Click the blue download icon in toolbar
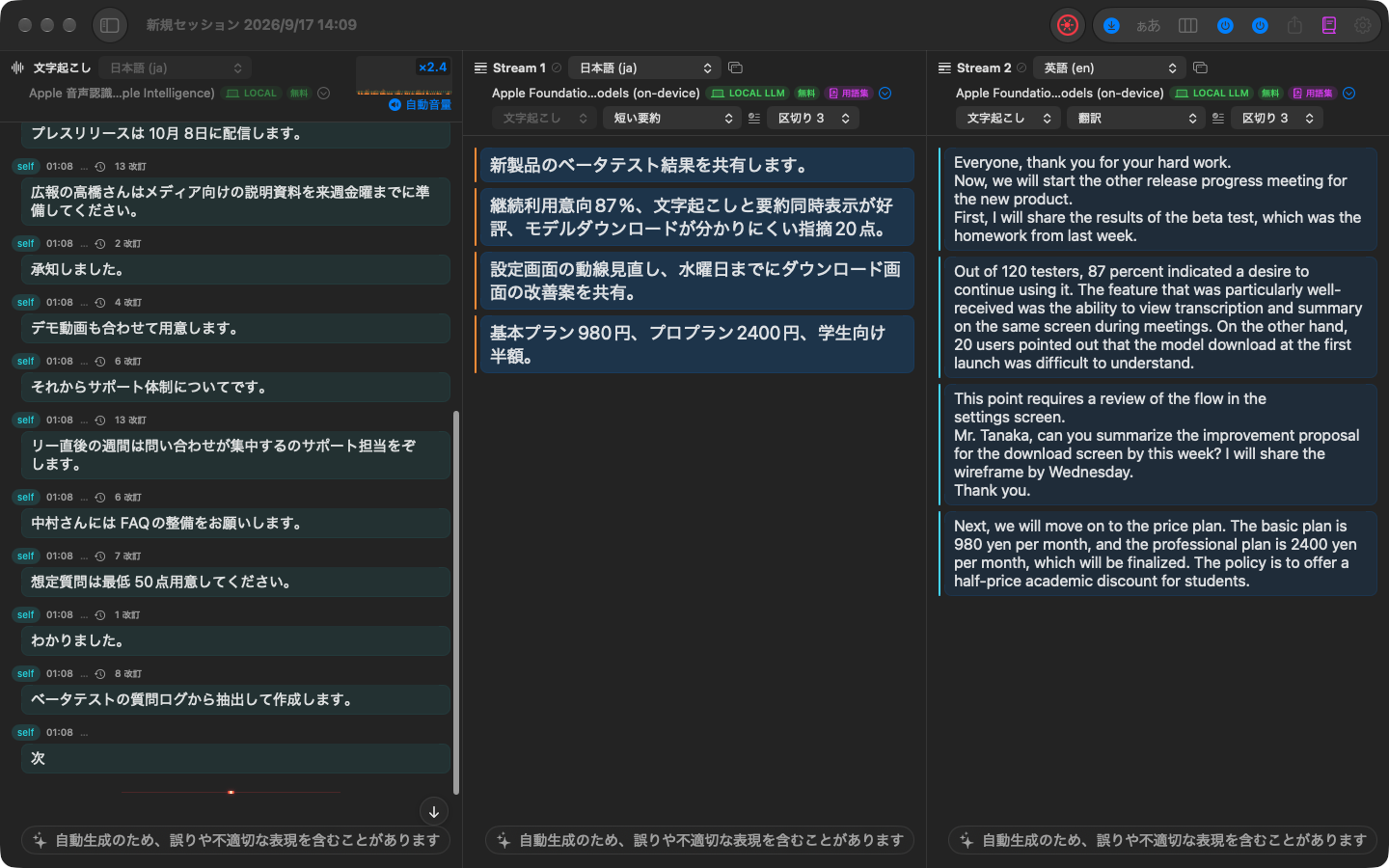This screenshot has height=868, width=1389. (x=1111, y=26)
